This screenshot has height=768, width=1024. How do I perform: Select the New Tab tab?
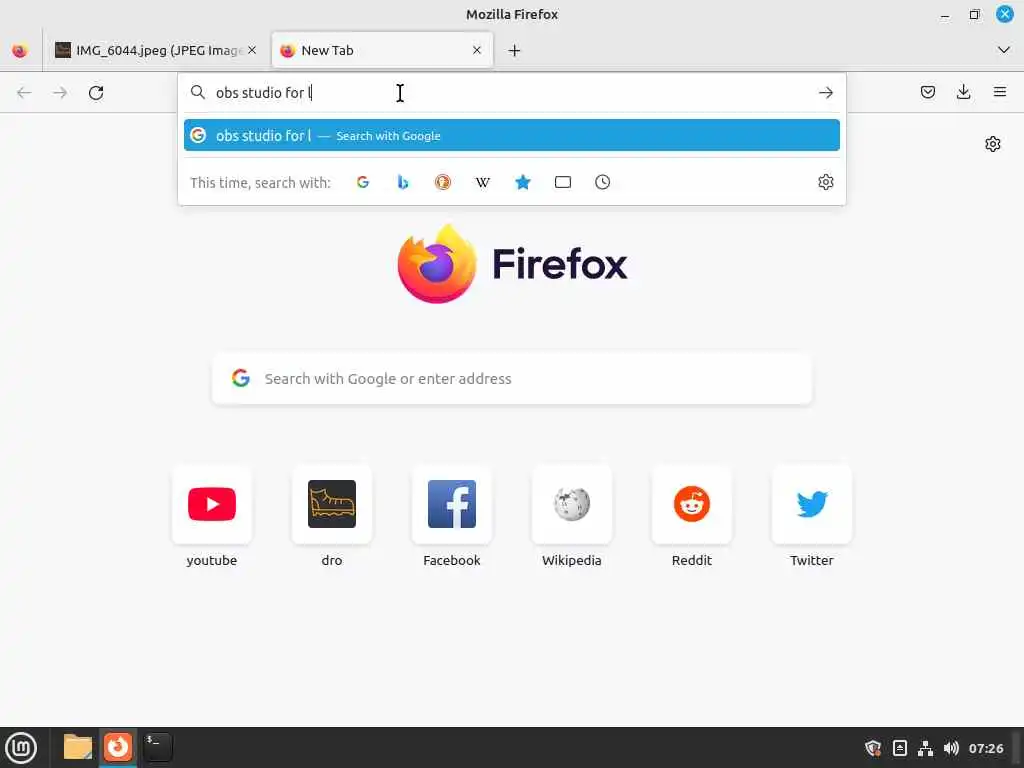[382, 50]
